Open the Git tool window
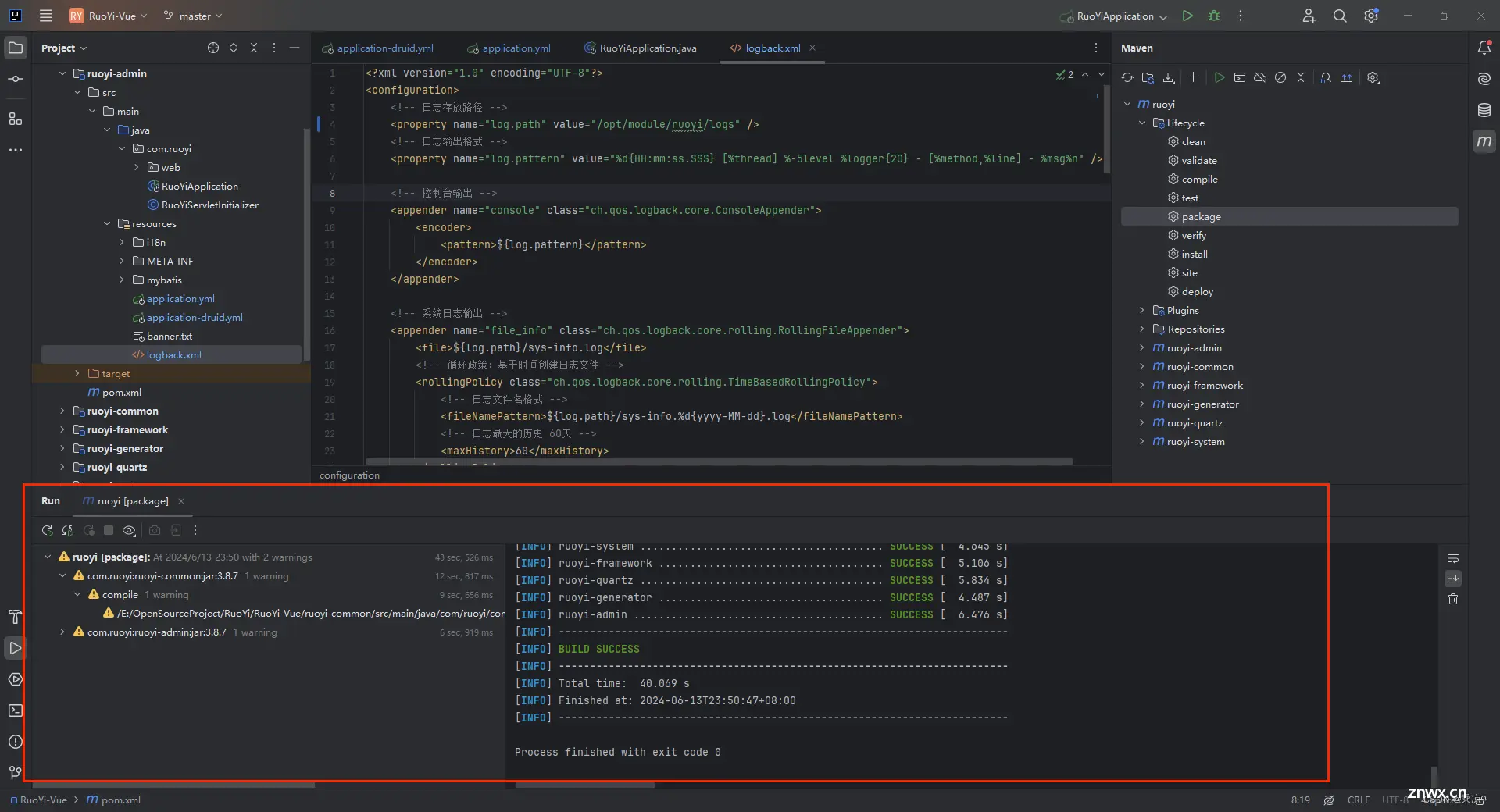 click(16, 773)
